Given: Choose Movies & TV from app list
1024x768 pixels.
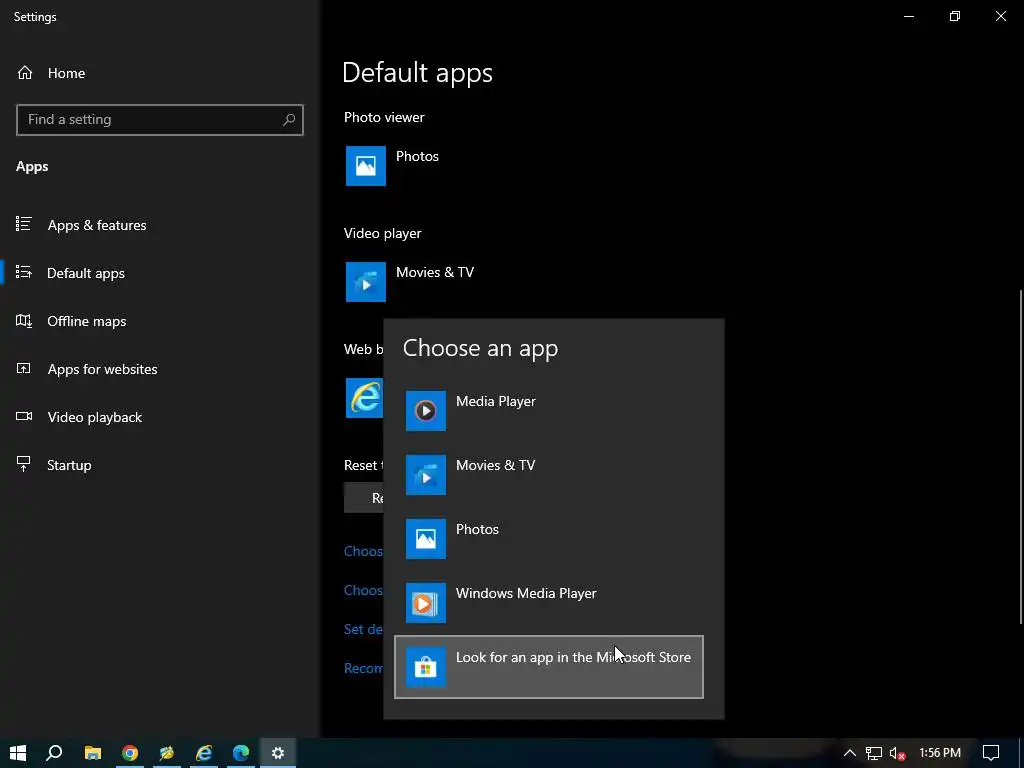Looking at the screenshot, I should [x=549, y=475].
